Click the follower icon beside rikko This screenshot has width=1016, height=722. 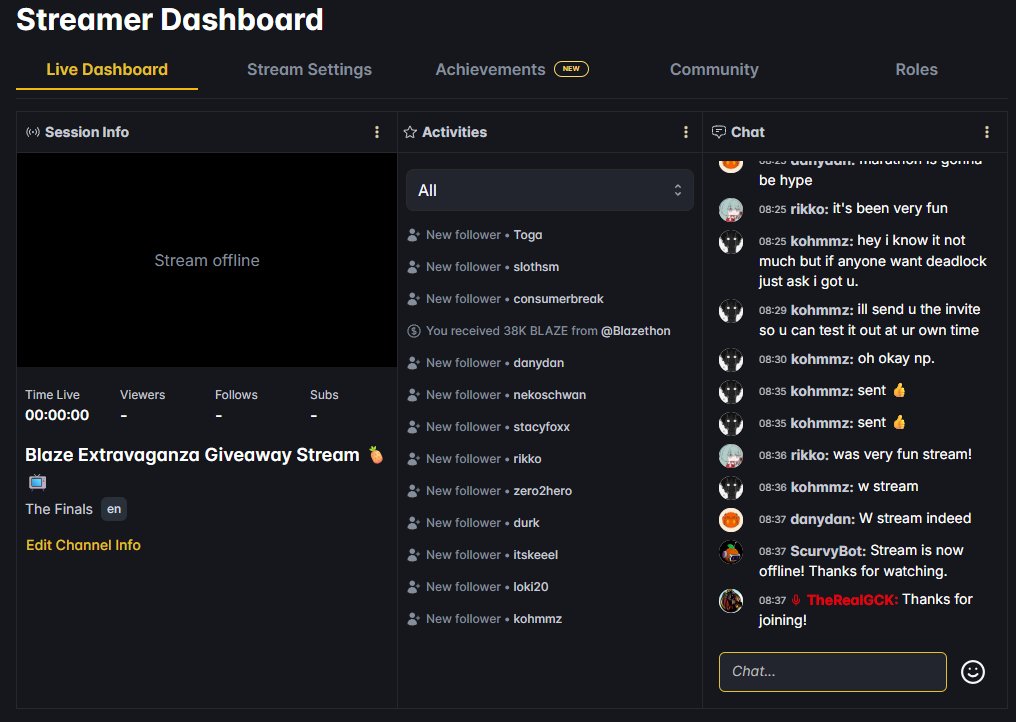pyautogui.click(x=413, y=459)
